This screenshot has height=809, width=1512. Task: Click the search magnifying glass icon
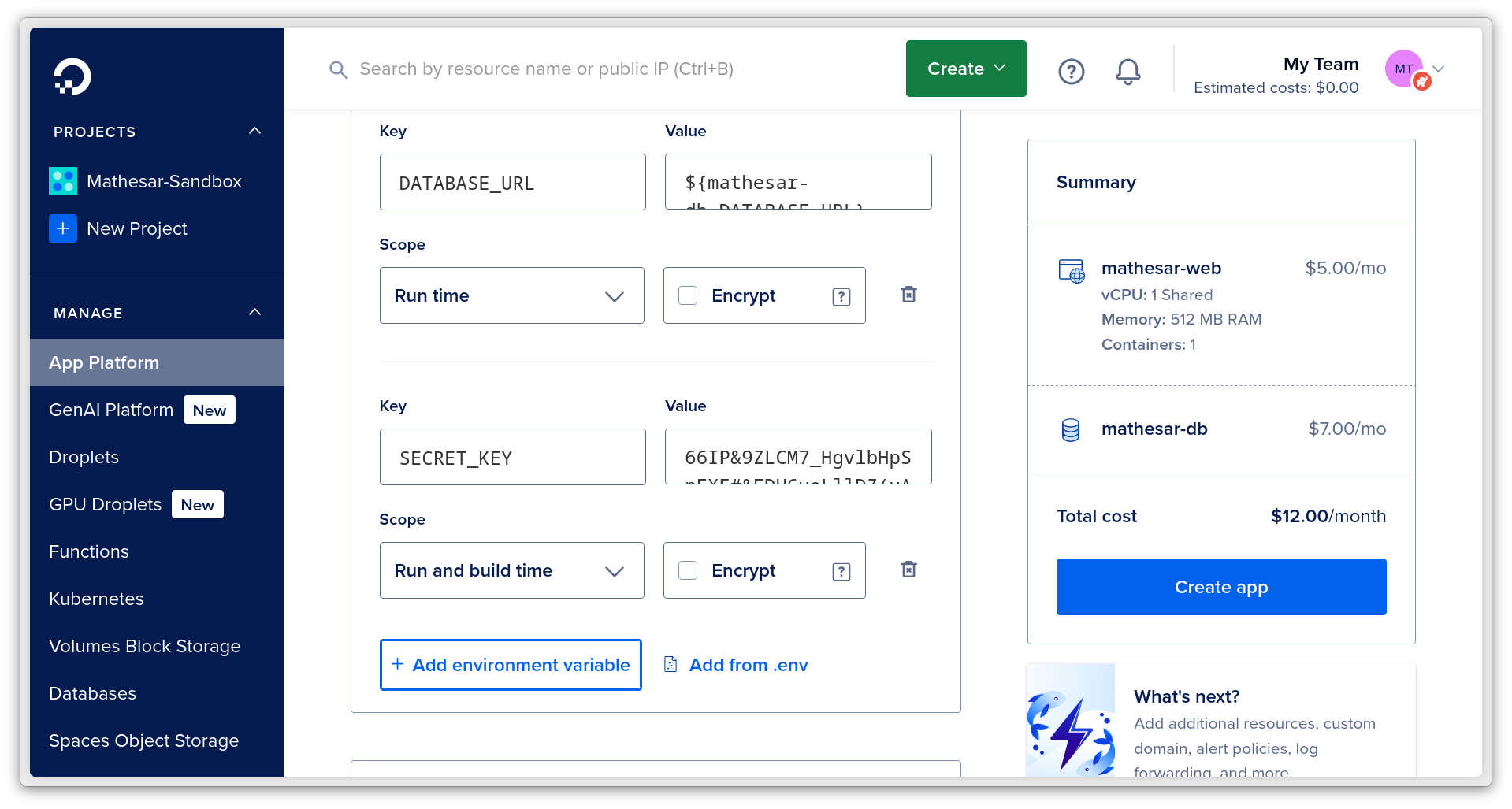(x=338, y=69)
